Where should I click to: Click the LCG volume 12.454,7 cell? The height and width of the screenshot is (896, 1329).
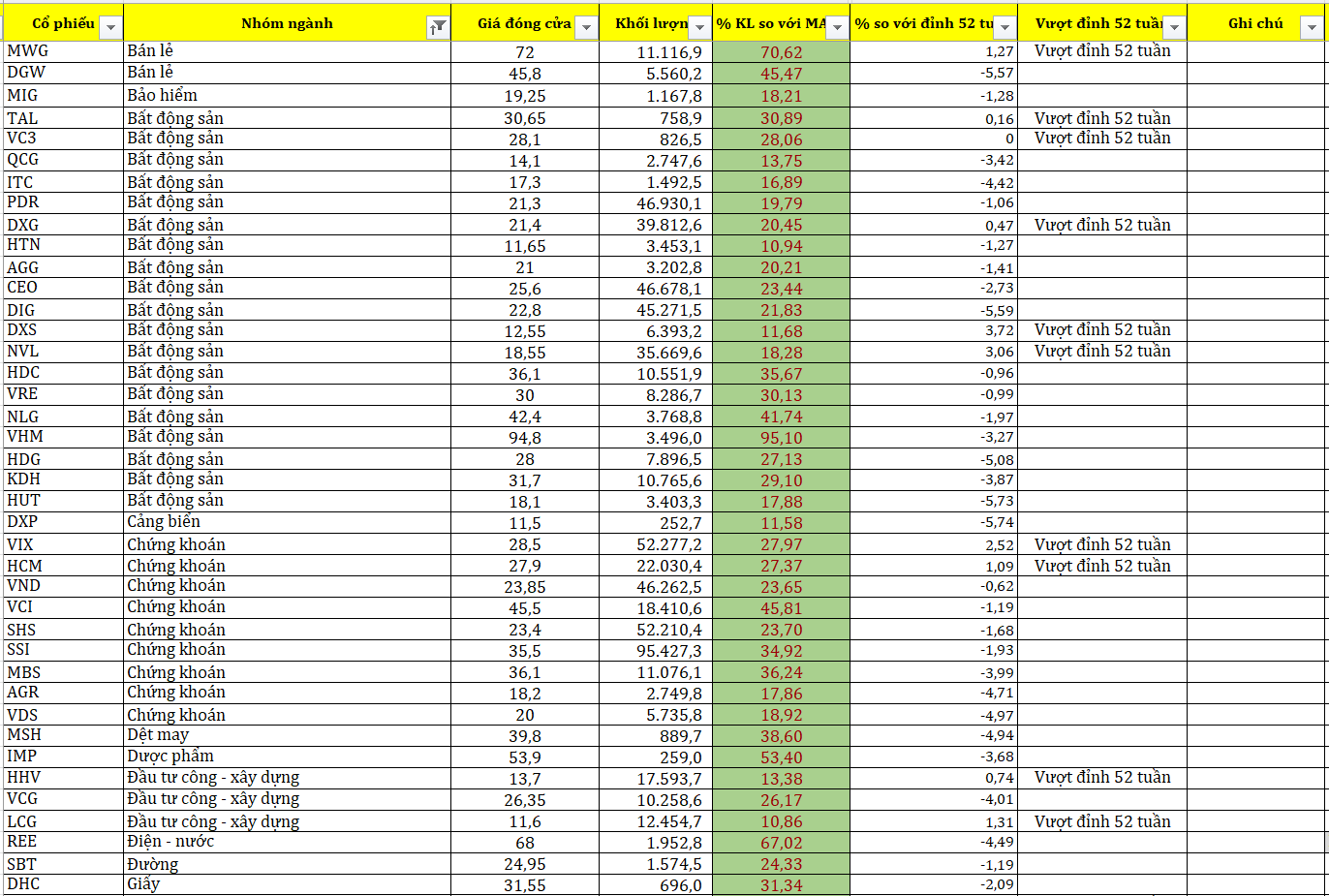click(x=656, y=821)
